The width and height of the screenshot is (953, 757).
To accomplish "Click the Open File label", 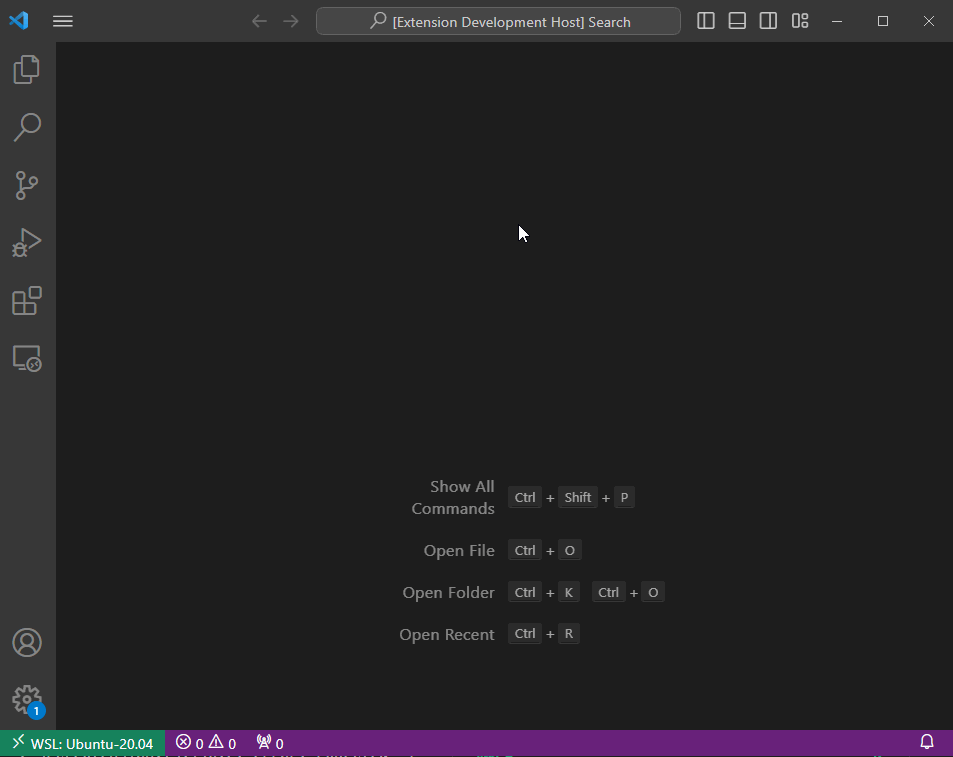I will coord(459,550).
